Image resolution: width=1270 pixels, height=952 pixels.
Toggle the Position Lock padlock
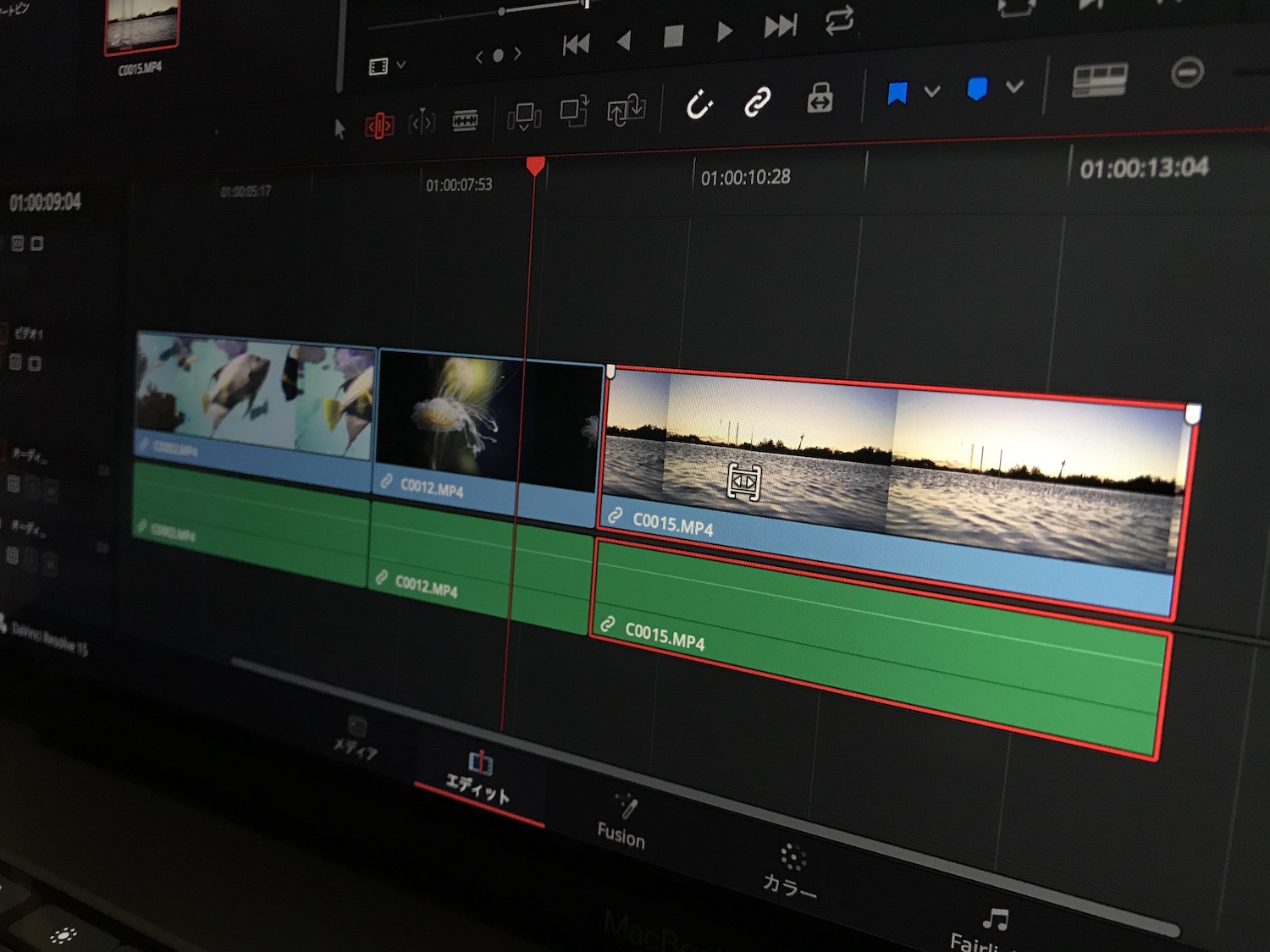click(820, 98)
